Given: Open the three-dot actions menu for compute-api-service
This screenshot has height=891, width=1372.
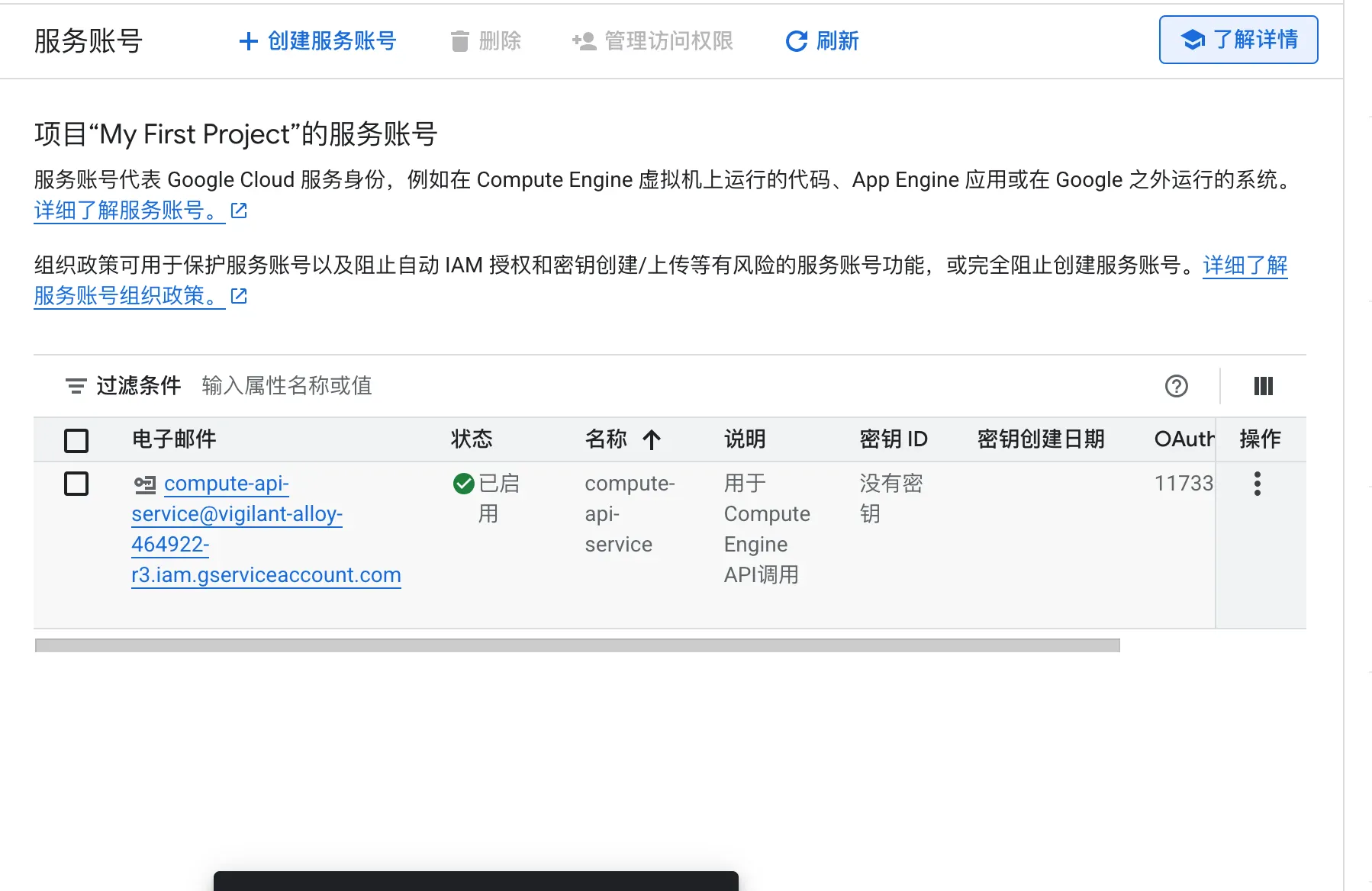Looking at the screenshot, I should click(x=1258, y=484).
